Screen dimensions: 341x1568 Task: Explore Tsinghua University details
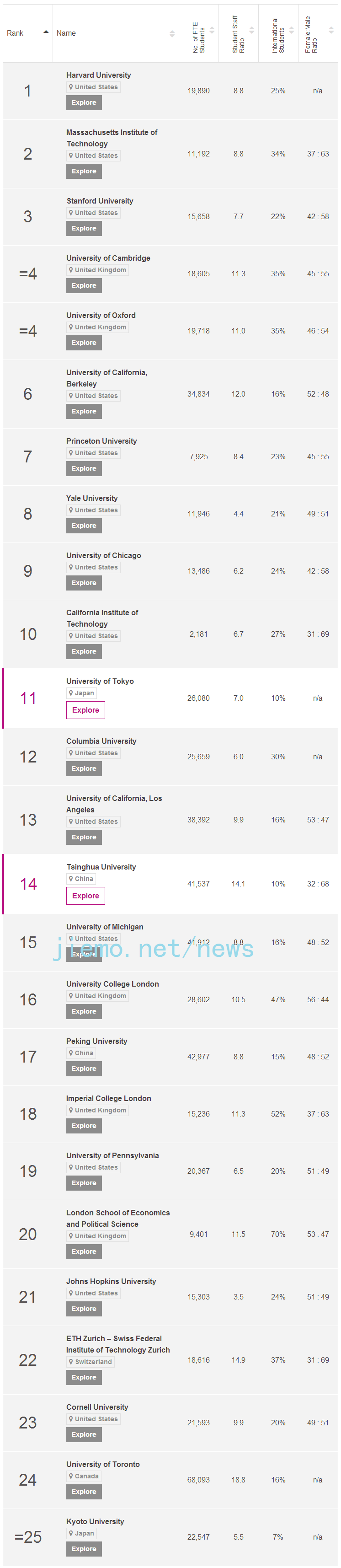(x=85, y=896)
